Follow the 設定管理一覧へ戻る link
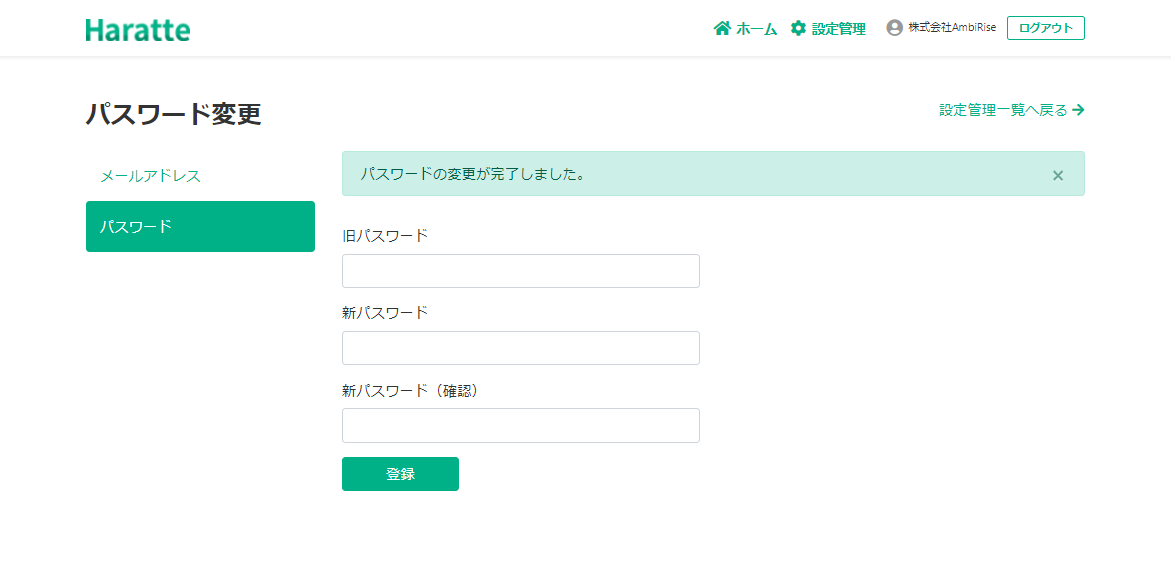The image size is (1171, 567). click(1003, 110)
